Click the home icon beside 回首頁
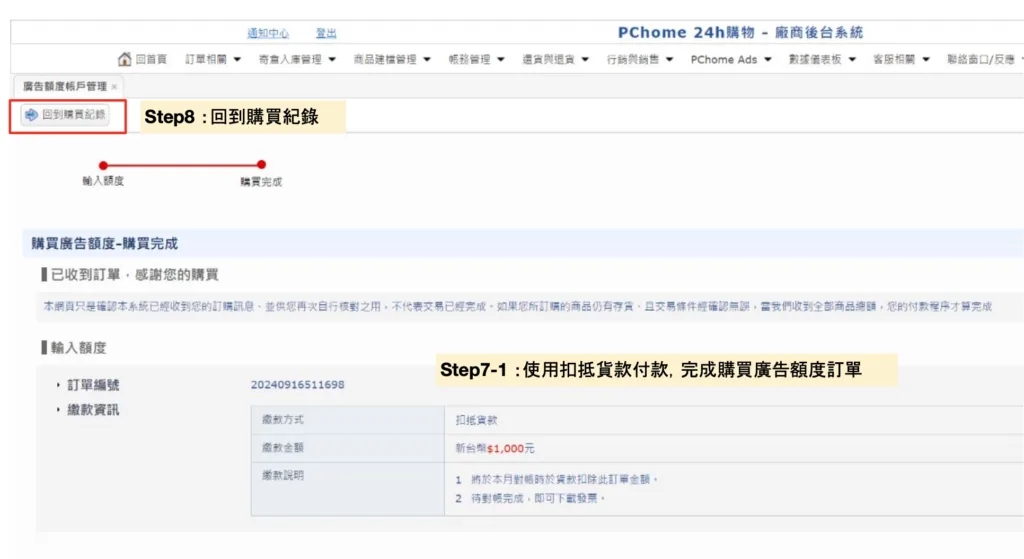1024x559 pixels. pyautogui.click(x=125, y=59)
